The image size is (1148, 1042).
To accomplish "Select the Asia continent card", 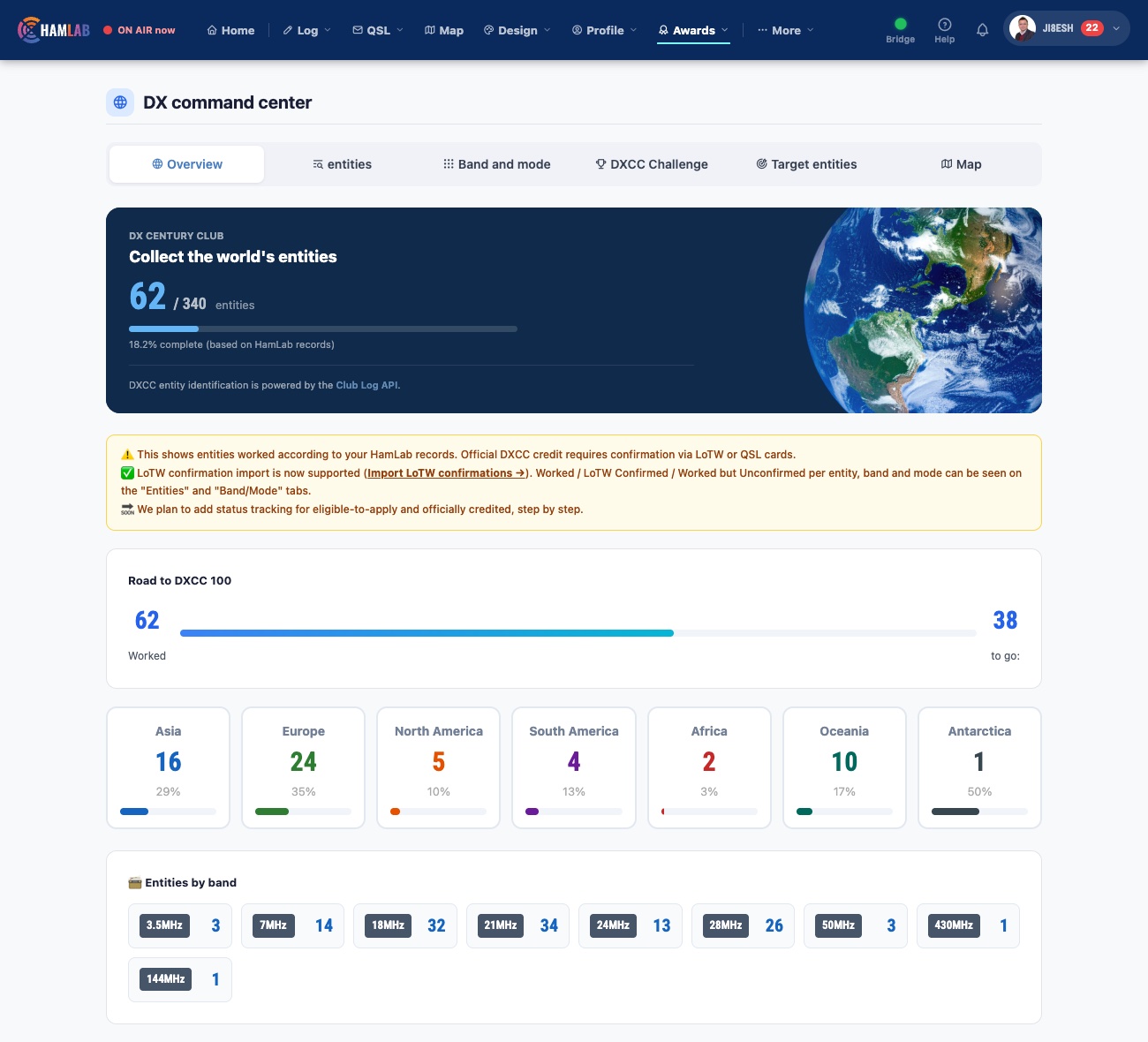I will click(168, 767).
